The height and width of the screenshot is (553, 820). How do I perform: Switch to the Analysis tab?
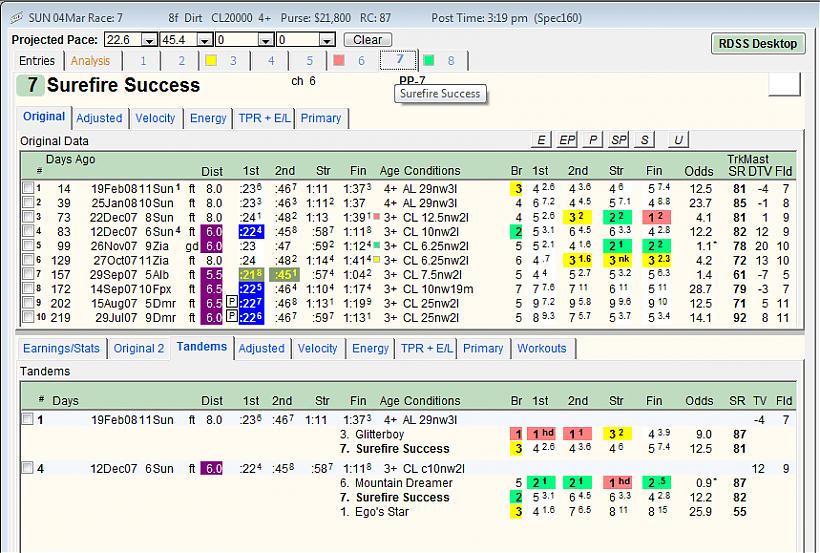(90, 61)
